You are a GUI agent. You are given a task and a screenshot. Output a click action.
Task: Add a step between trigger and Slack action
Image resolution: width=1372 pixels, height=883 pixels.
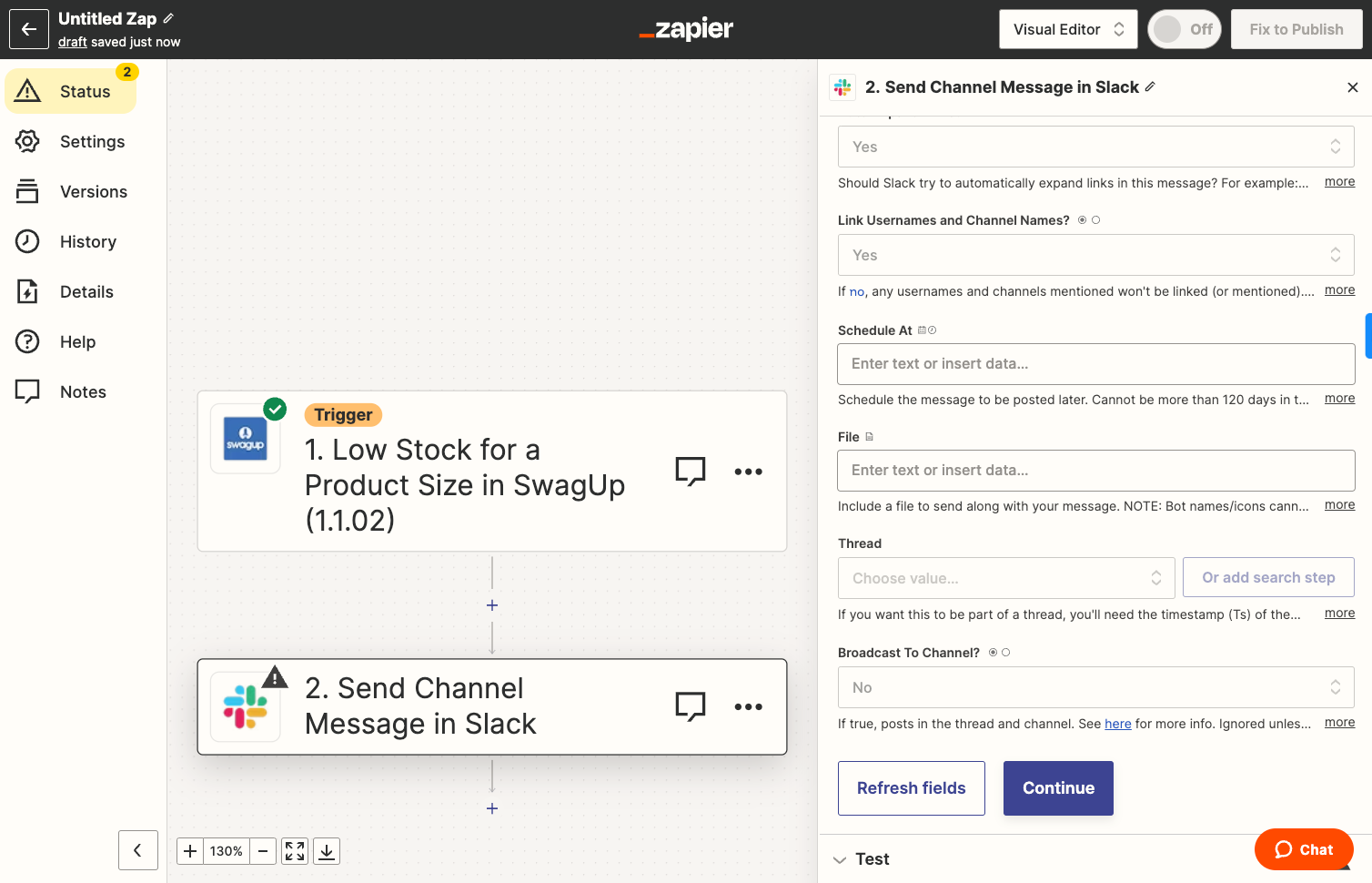tap(492, 605)
